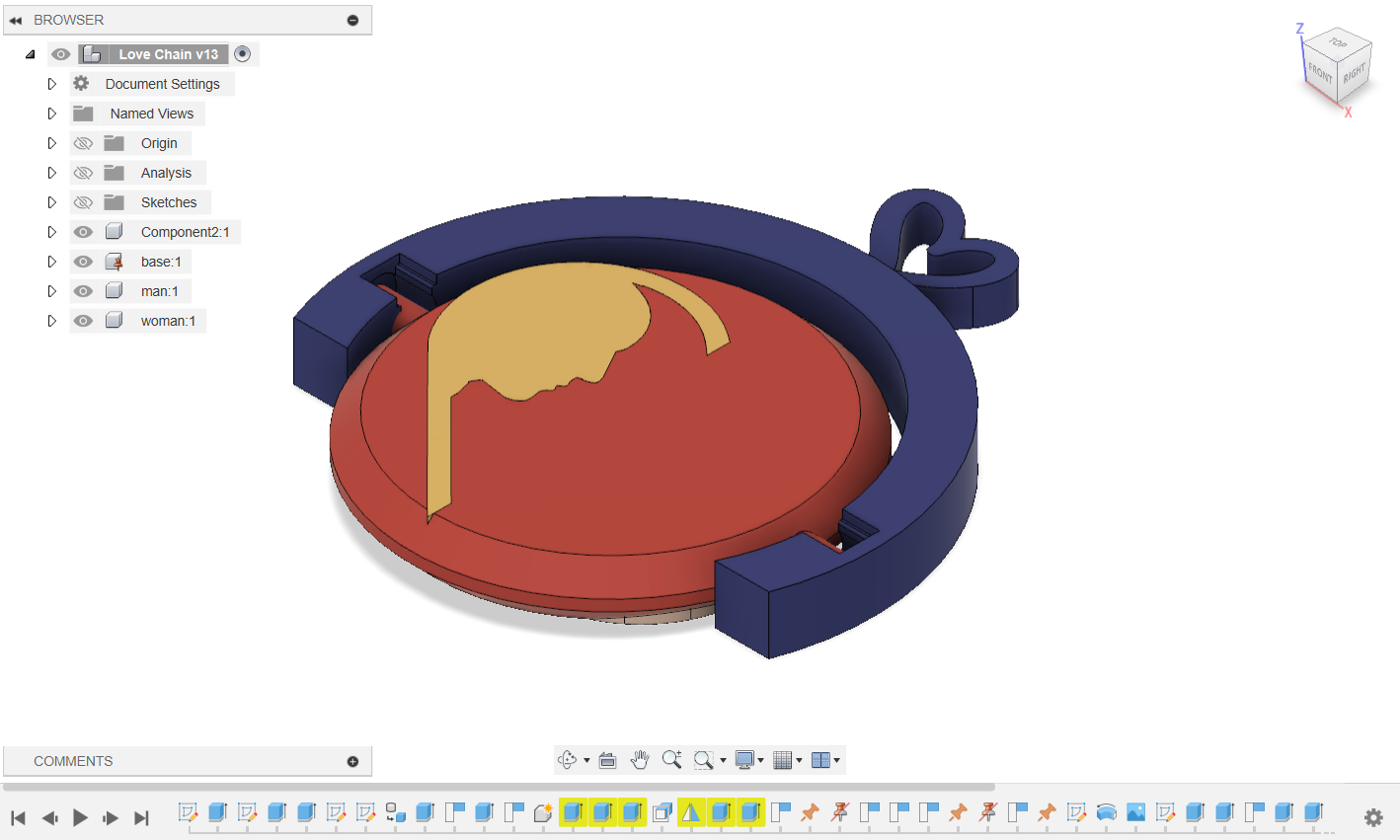The image size is (1400, 840).
Task: Click the Look At camera icon
Action: pos(608,759)
